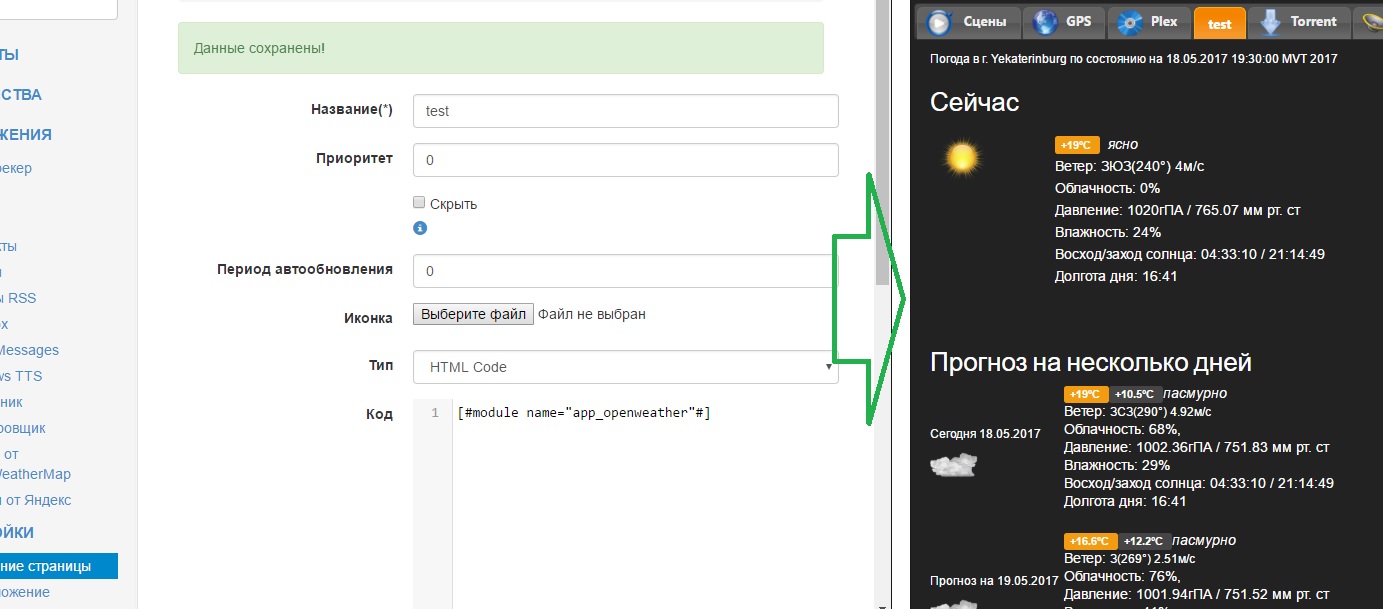Click the sun icon under Сейчас

coord(962,157)
